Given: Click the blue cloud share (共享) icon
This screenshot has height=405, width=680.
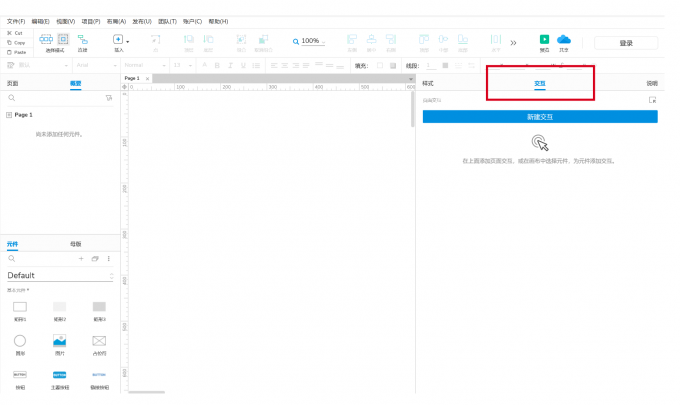Looking at the screenshot, I should point(564,39).
